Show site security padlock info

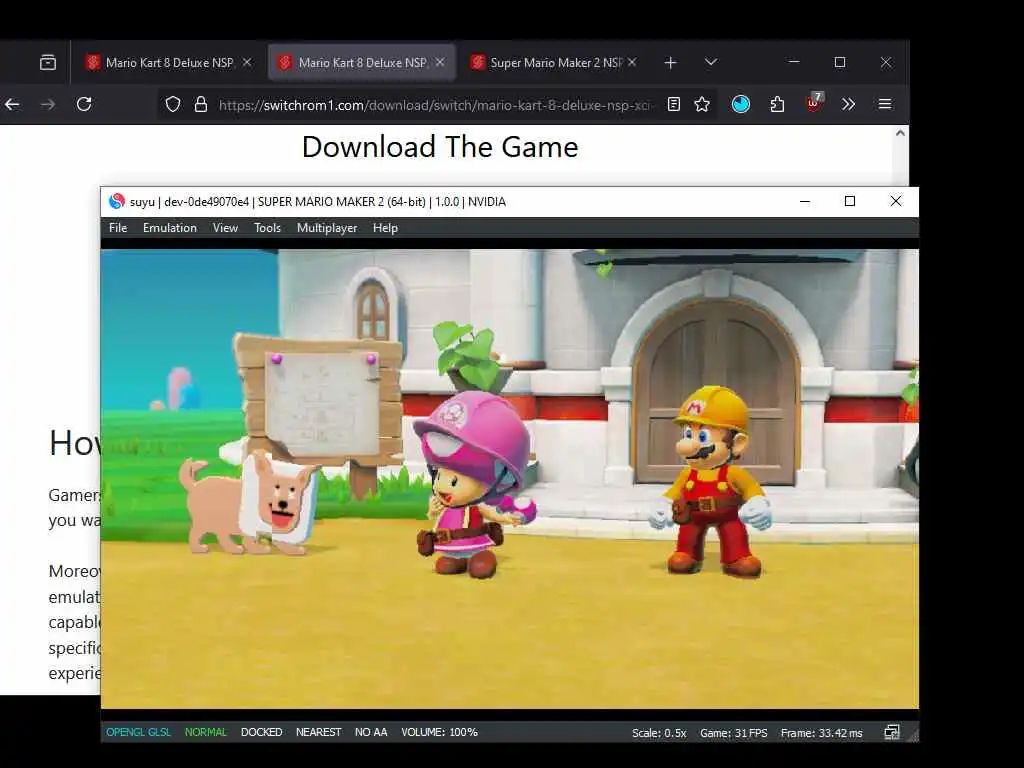point(201,104)
